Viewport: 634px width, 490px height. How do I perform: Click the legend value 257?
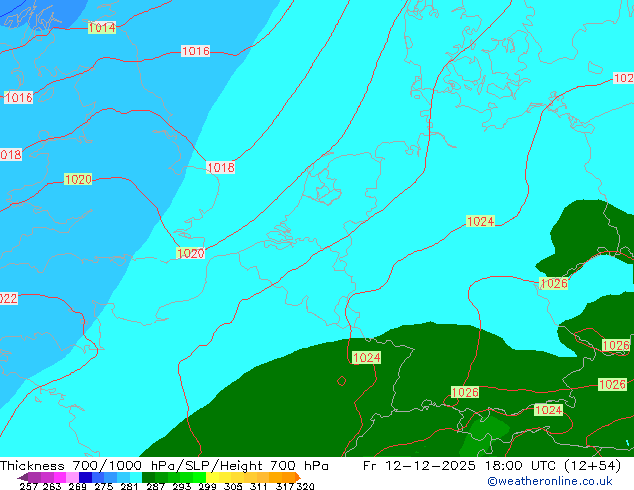tap(28, 486)
